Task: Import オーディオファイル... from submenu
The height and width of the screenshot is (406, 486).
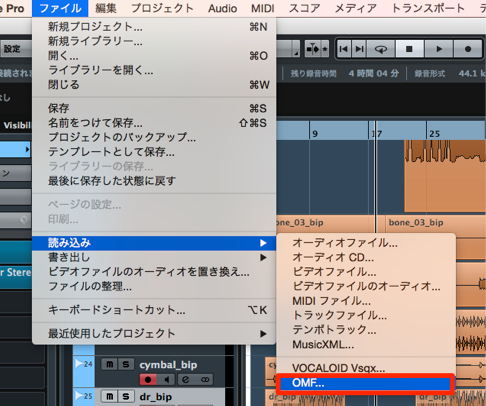Action: (x=366, y=243)
